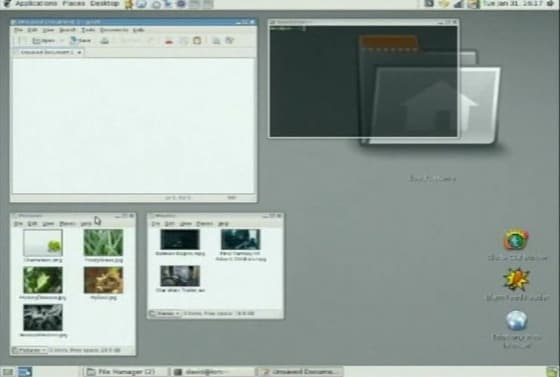Screen dimensions: 560x377
Task: Open the Places menu in top panel
Action: tap(74, 4)
